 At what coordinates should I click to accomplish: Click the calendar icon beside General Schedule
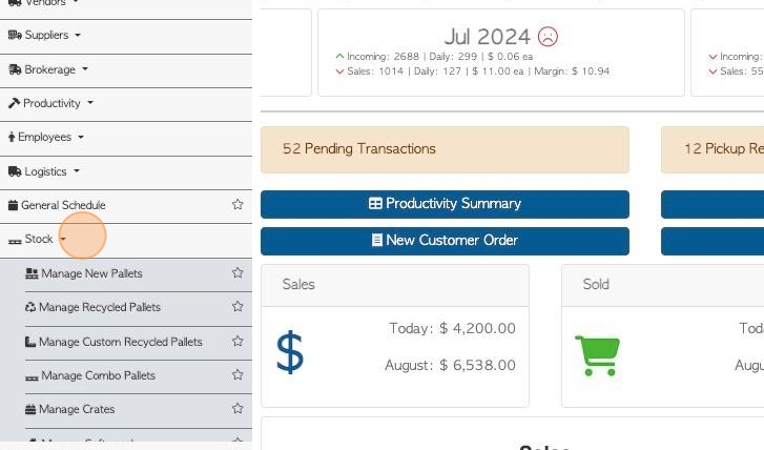pyautogui.click(x=13, y=205)
